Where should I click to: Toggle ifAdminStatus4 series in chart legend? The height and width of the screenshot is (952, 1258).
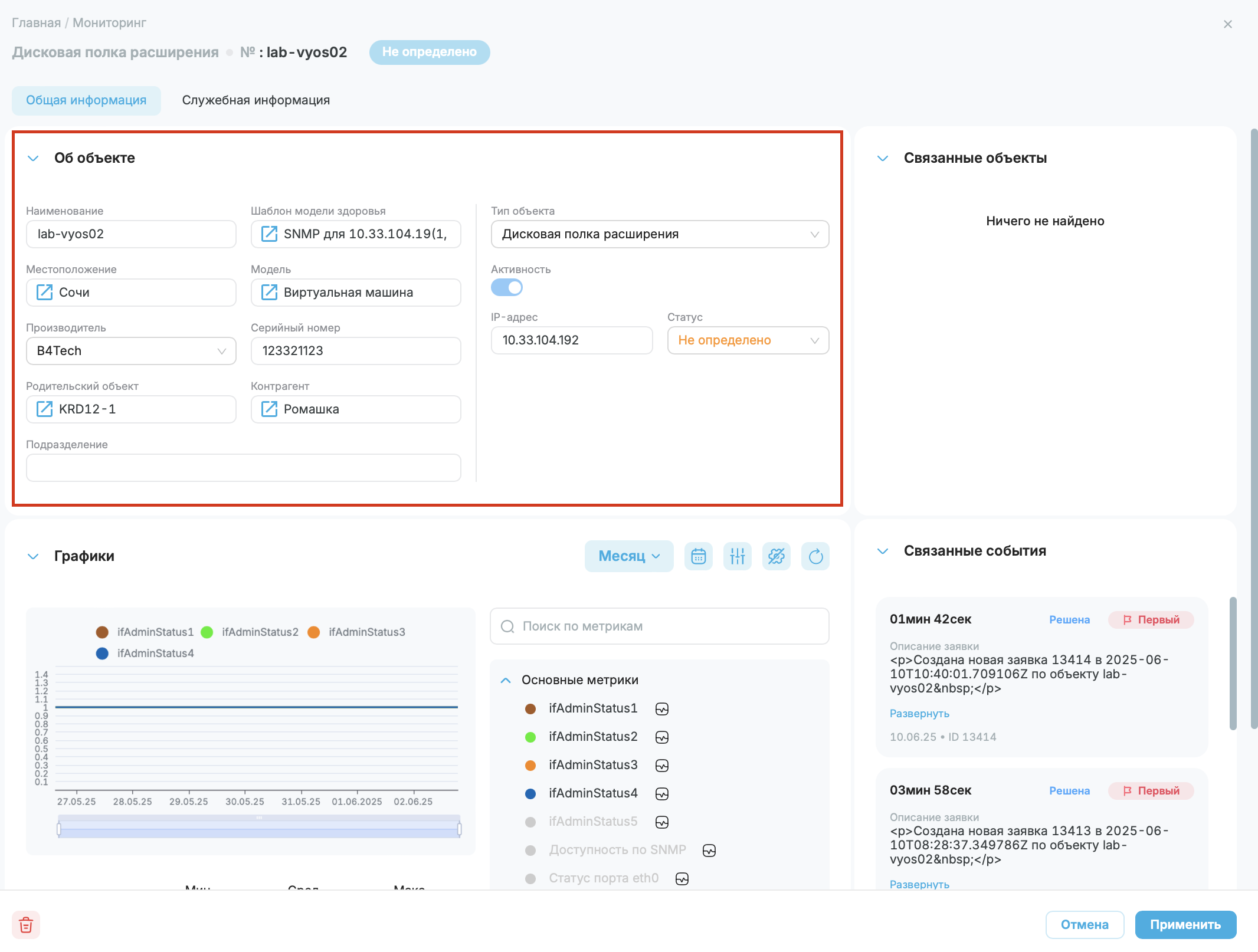tap(145, 654)
